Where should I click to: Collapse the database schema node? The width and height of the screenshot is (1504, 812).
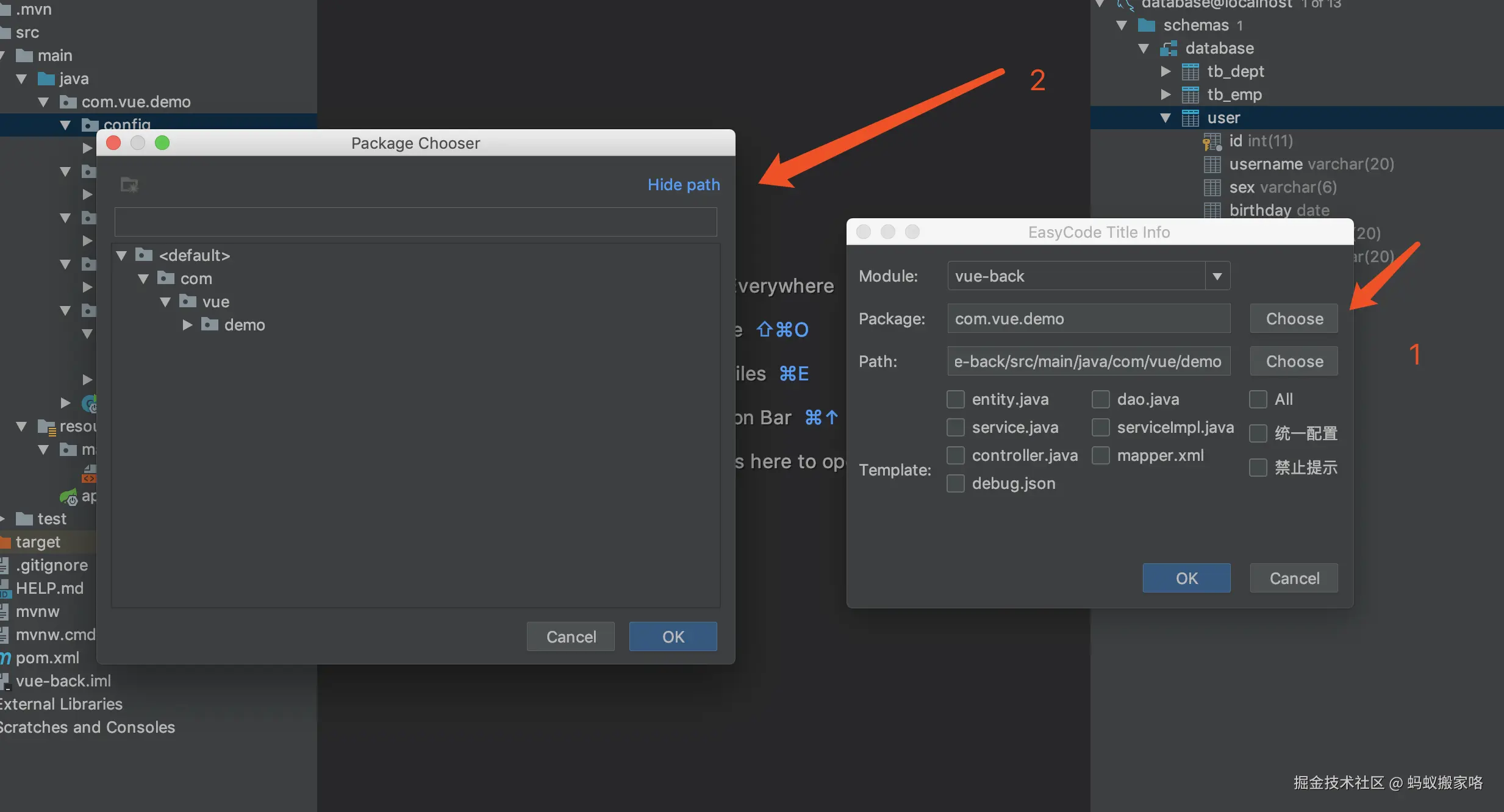(1144, 48)
